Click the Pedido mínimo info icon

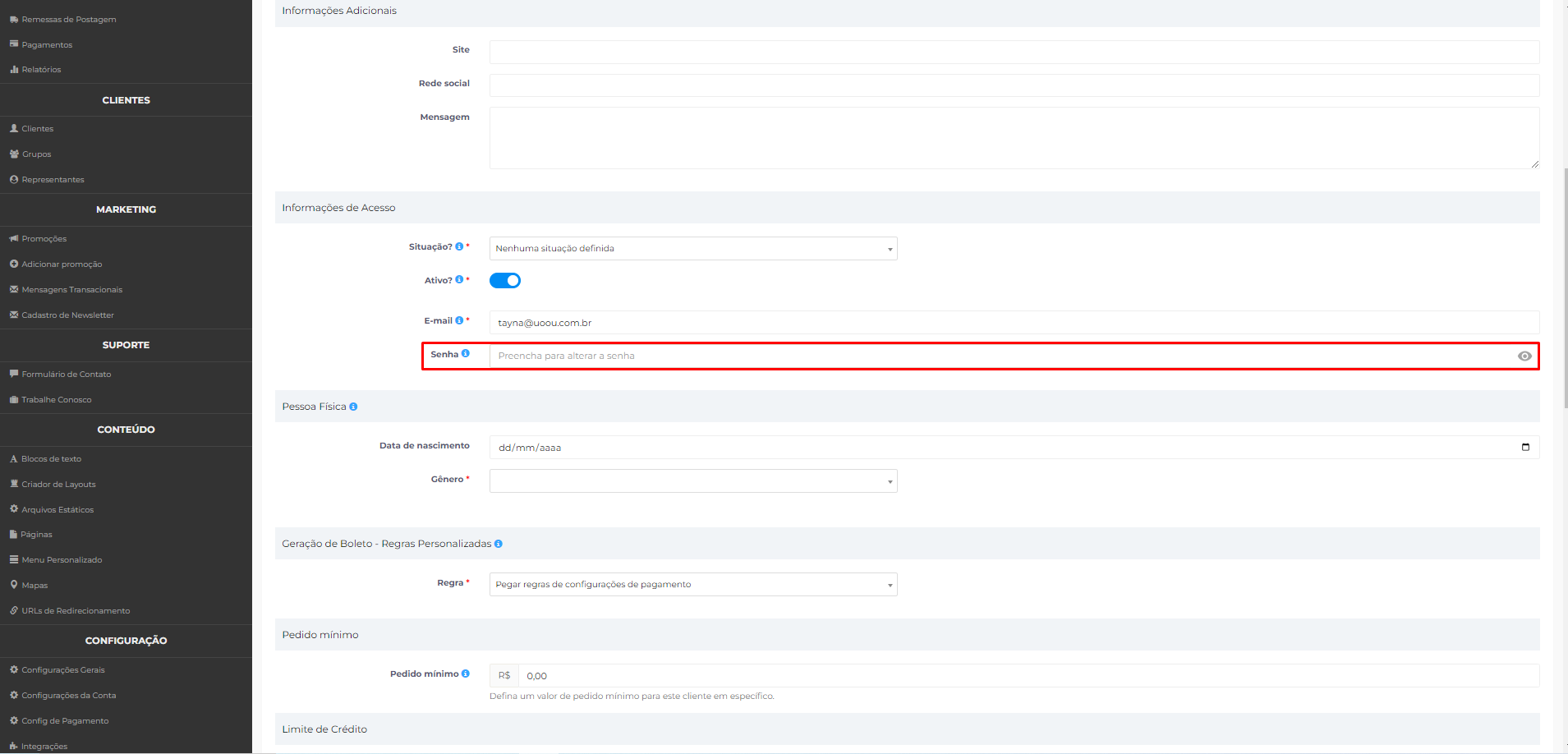(466, 674)
